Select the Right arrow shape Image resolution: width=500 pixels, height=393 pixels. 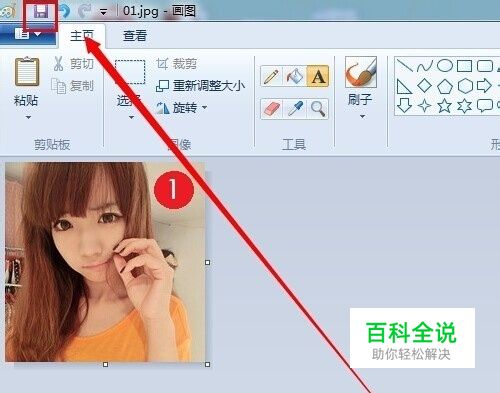click(x=485, y=86)
